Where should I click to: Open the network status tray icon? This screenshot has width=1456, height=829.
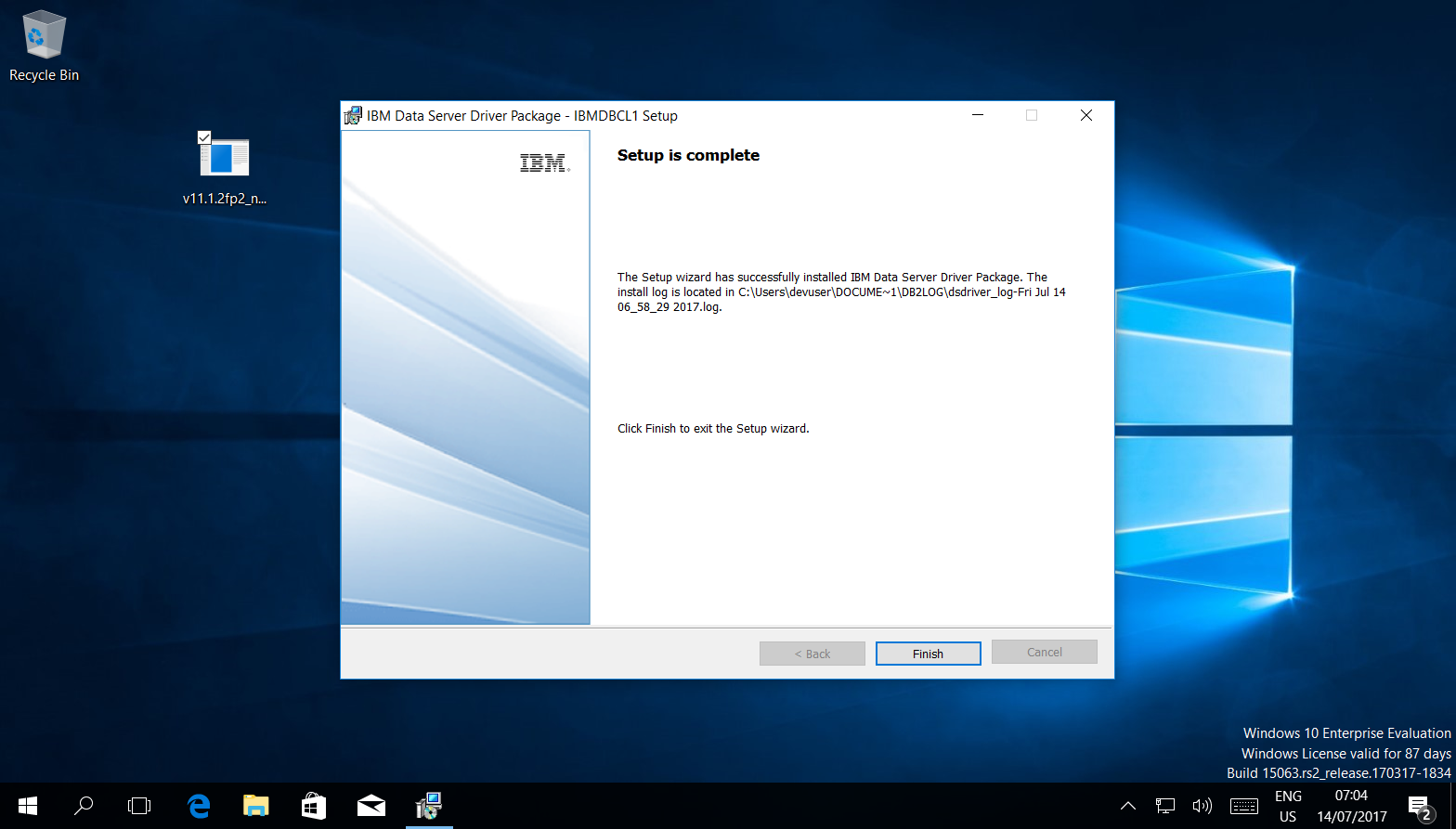tap(1164, 806)
